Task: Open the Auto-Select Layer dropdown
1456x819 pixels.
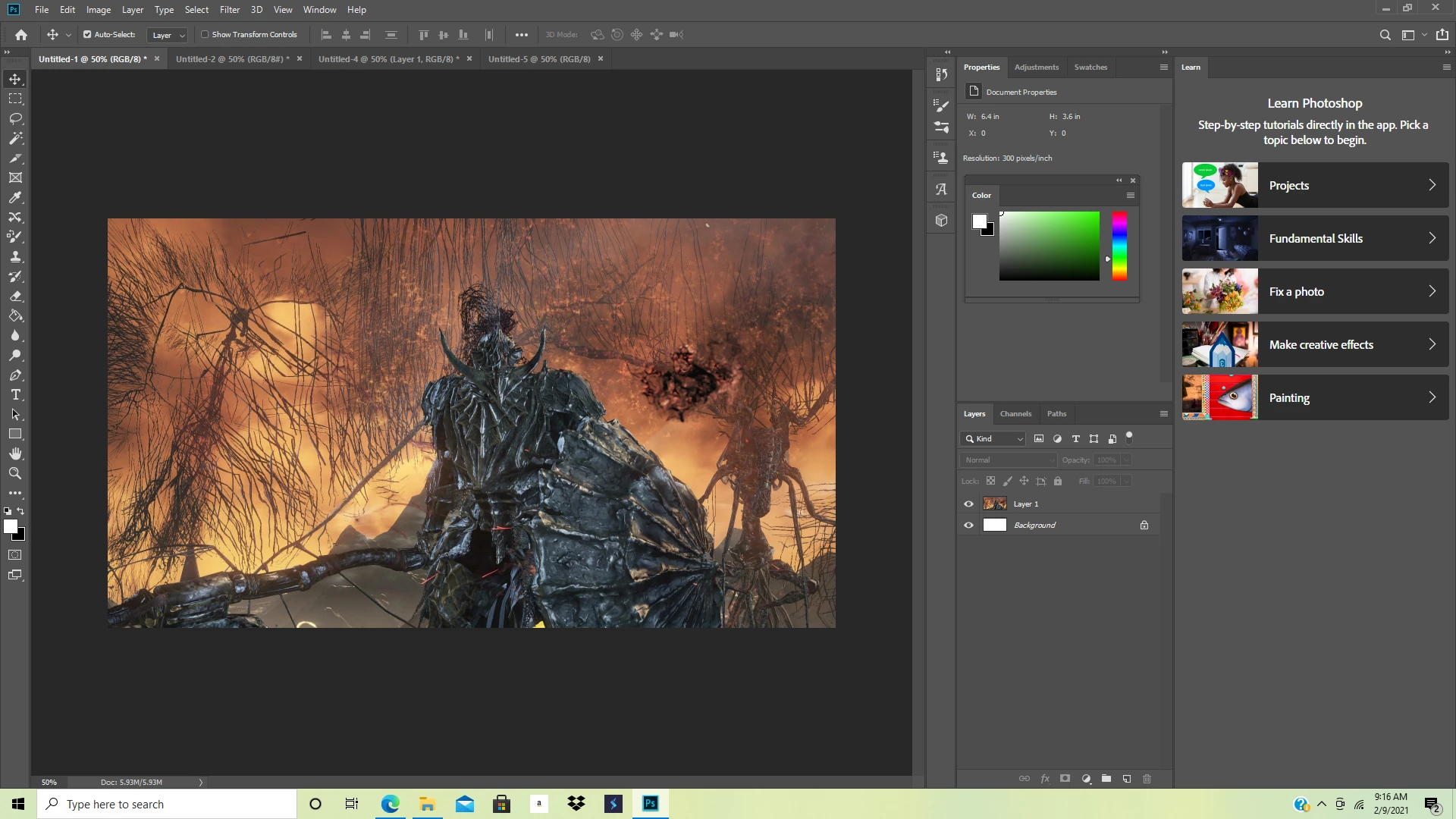Action: click(168, 35)
